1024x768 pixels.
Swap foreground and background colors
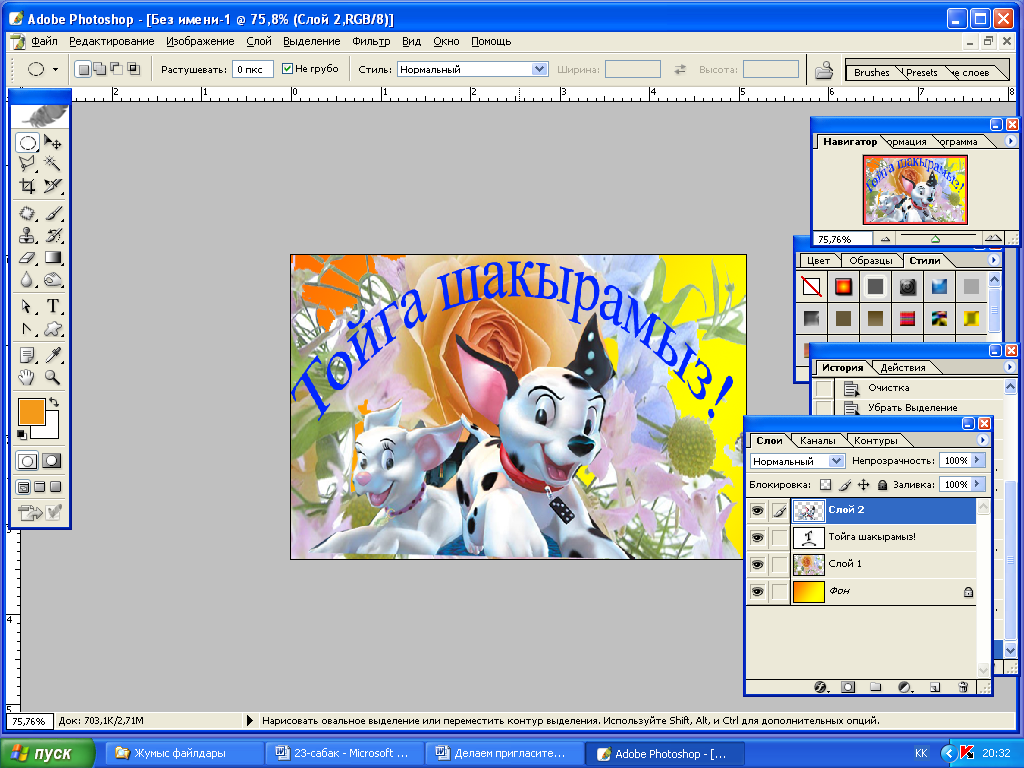[x=54, y=402]
